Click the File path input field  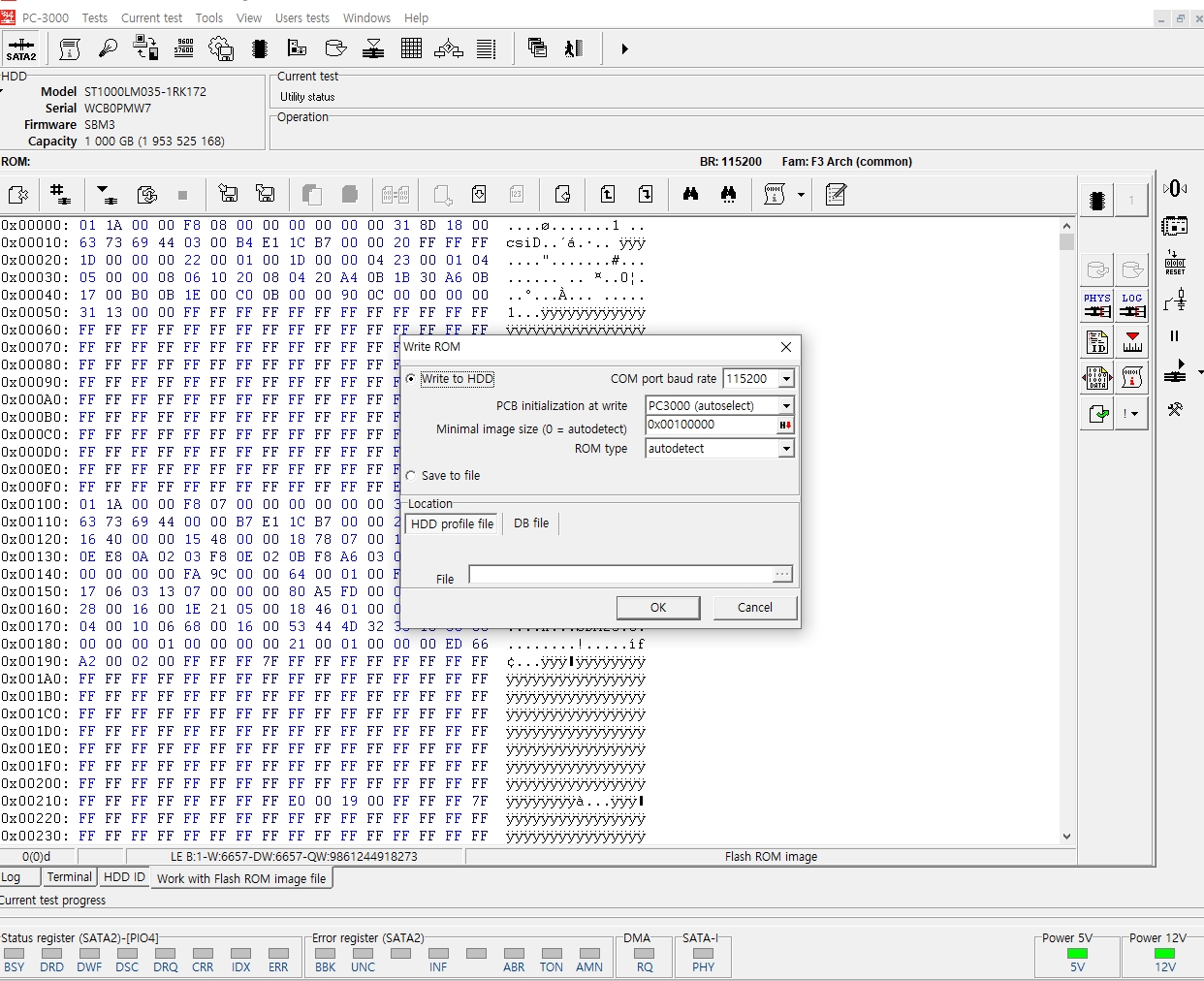(620, 575)
